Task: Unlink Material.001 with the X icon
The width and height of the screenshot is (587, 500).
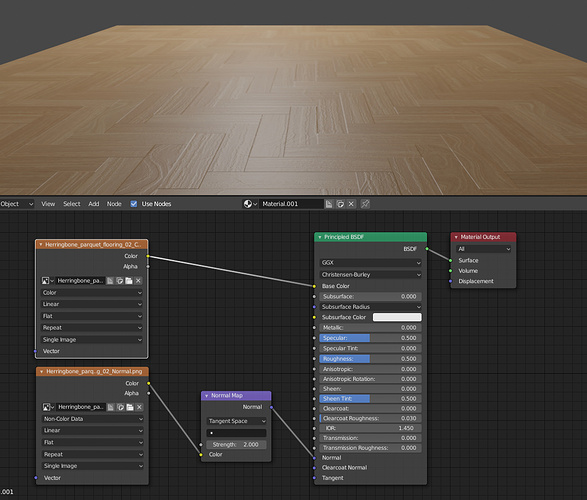Action: click(x=351, y=204)
